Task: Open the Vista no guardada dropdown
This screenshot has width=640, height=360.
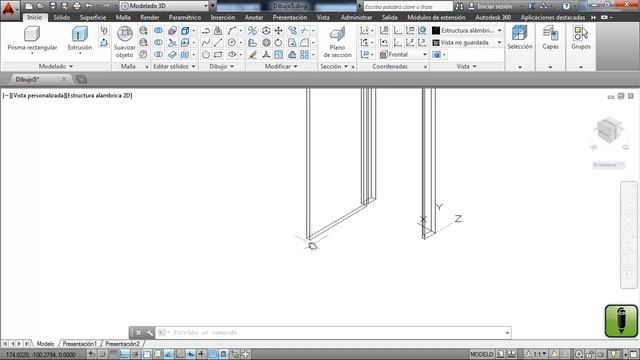Action: tap(468, 42)
